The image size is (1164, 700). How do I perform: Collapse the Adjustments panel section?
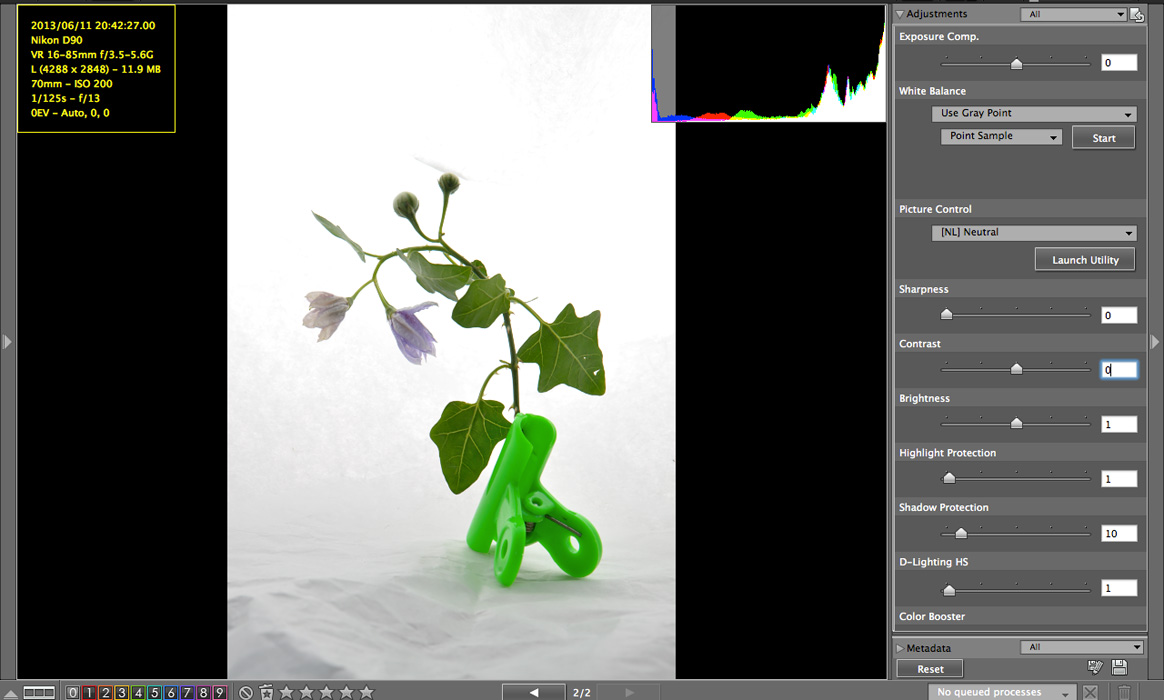pos(900,14)
